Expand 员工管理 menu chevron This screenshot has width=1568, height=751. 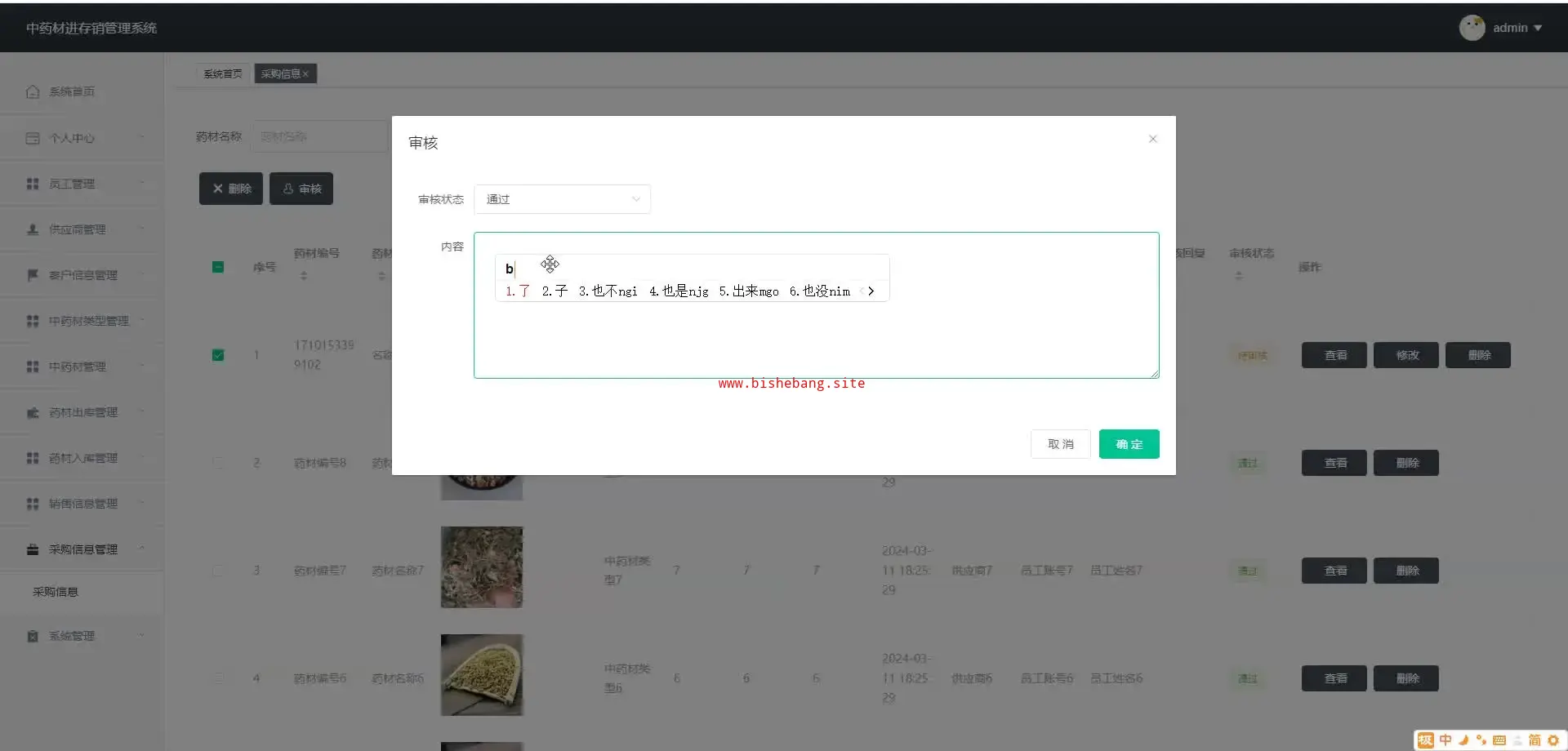[142, 184]
